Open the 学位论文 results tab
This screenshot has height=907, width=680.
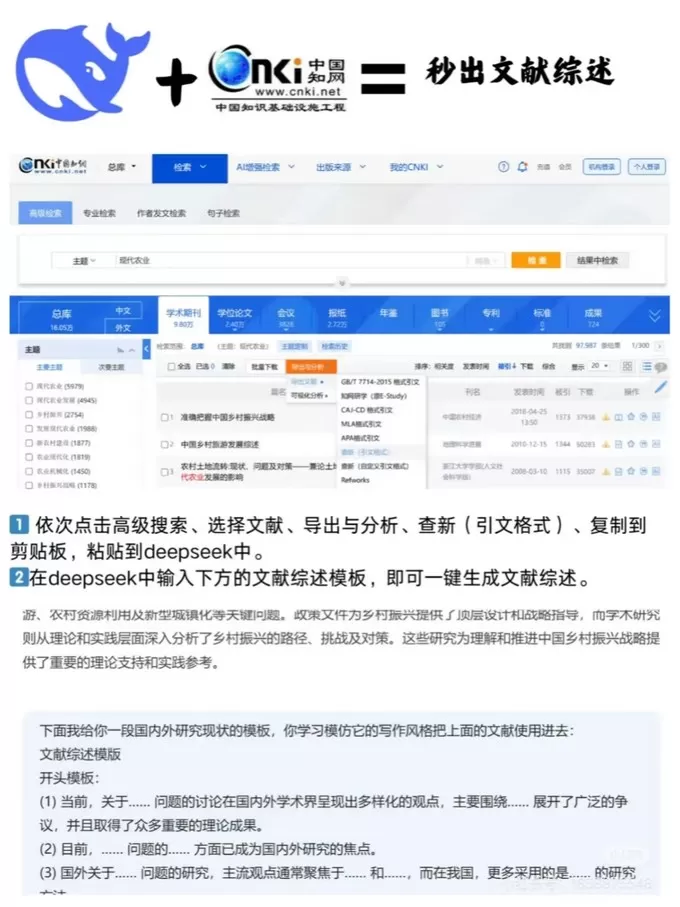click(234, 317)
